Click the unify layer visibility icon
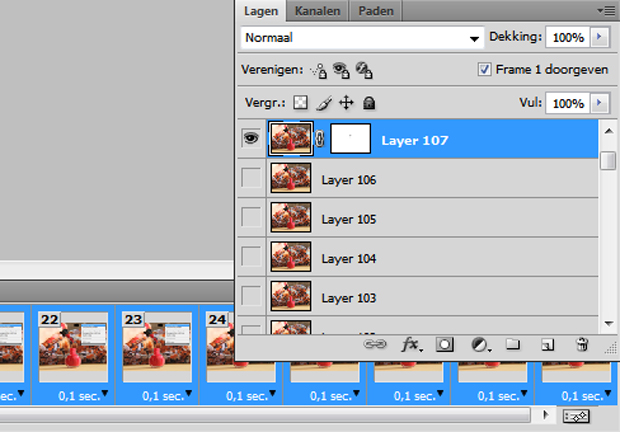Screen dimensions: 620x432 click(x=342, y=70)
